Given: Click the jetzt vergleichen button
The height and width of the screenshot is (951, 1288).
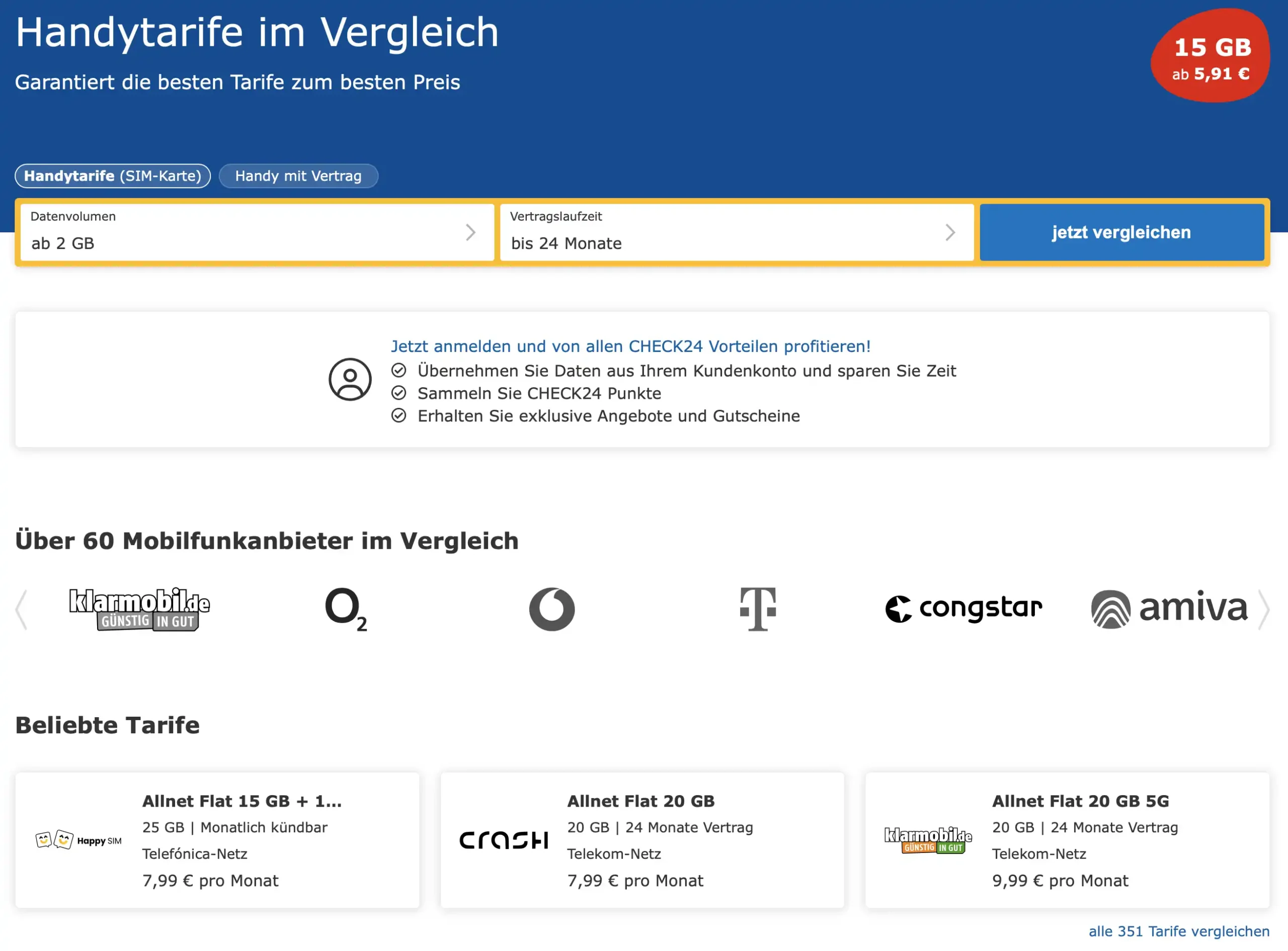Looking at the screenshot, I should (1121, 232).
